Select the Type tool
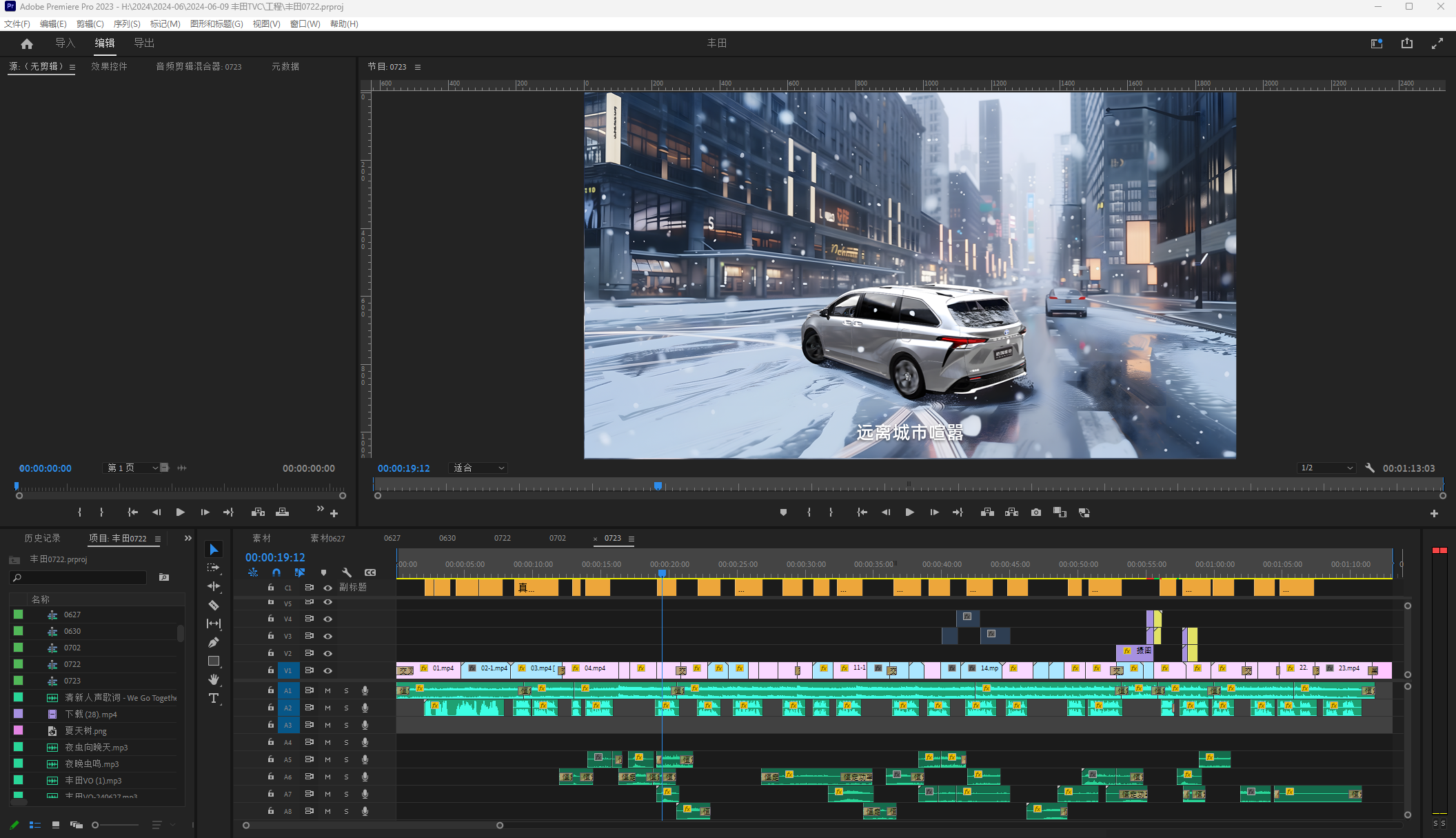Screen dimensions: 1456x838 (x=214, y=698)
